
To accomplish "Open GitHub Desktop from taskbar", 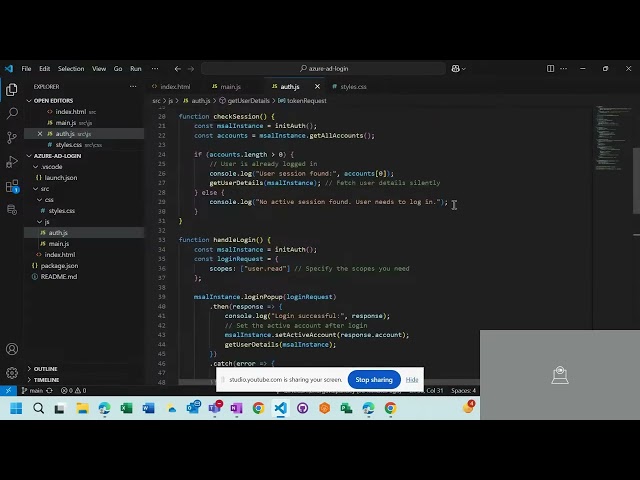I will 302,408.
